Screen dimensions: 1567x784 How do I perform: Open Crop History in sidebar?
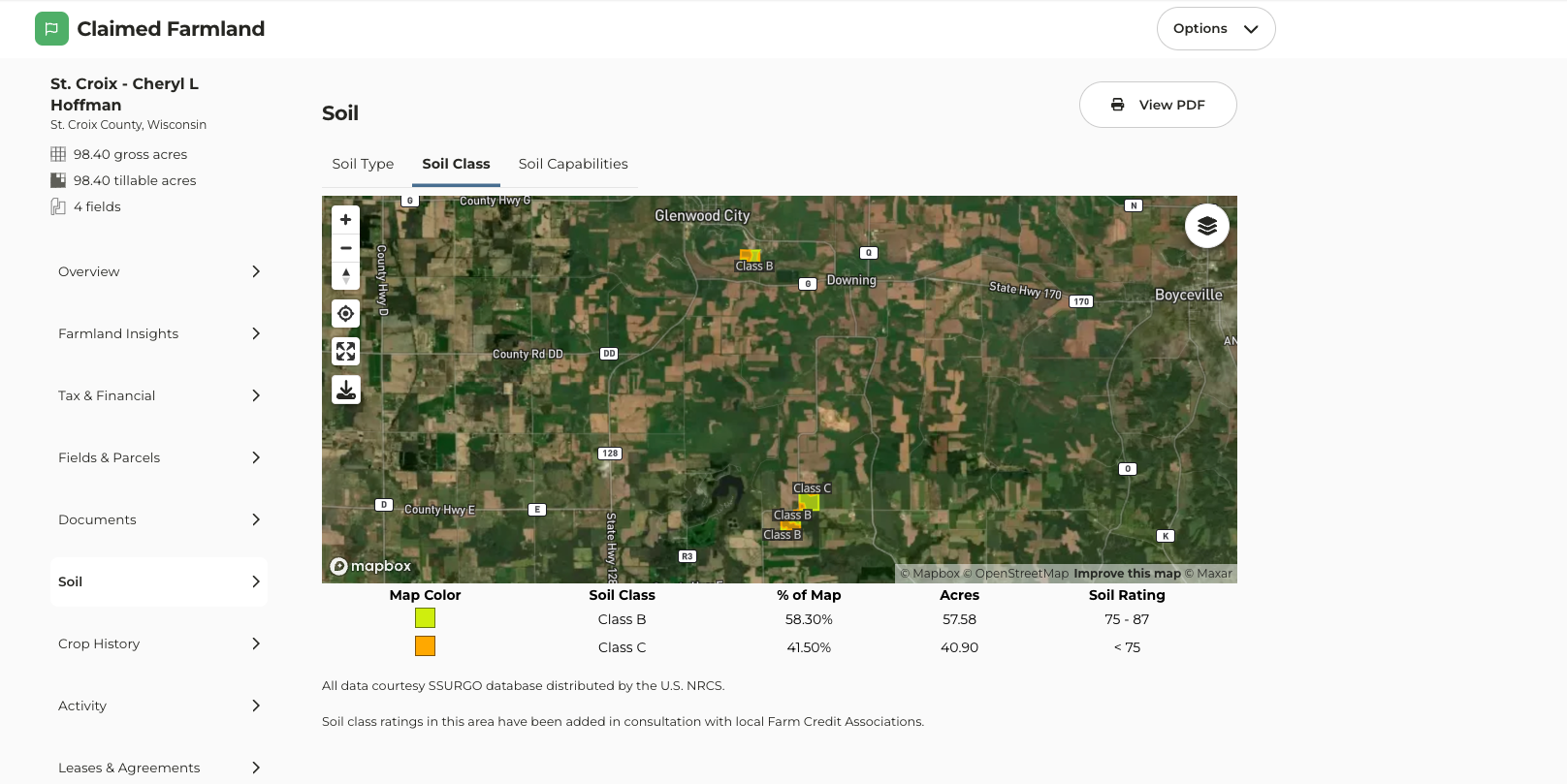pos(159,643)
